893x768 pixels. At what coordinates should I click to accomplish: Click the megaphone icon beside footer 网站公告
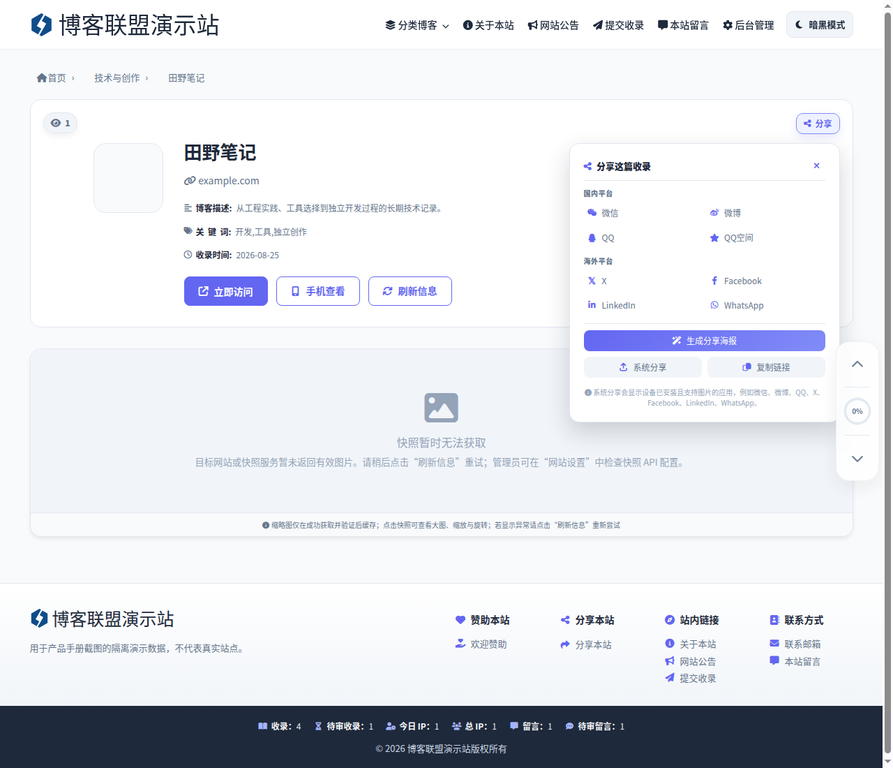tap(670, 661)
